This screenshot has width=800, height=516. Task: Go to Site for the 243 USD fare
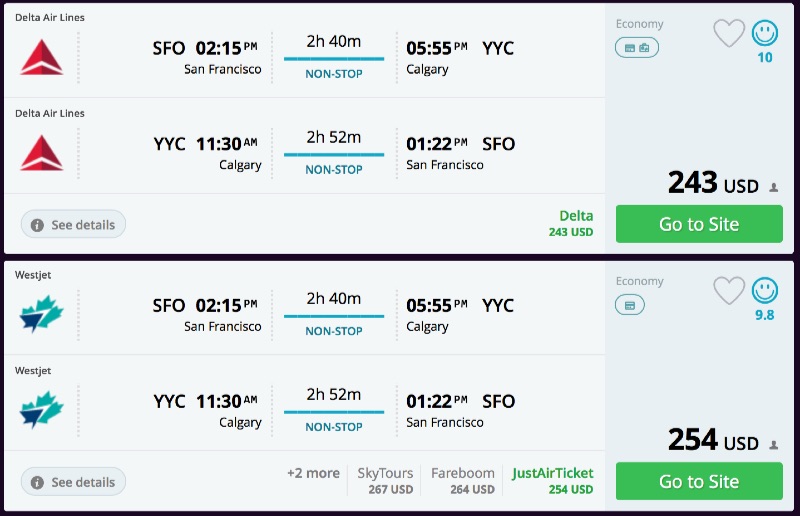[698, 224]
